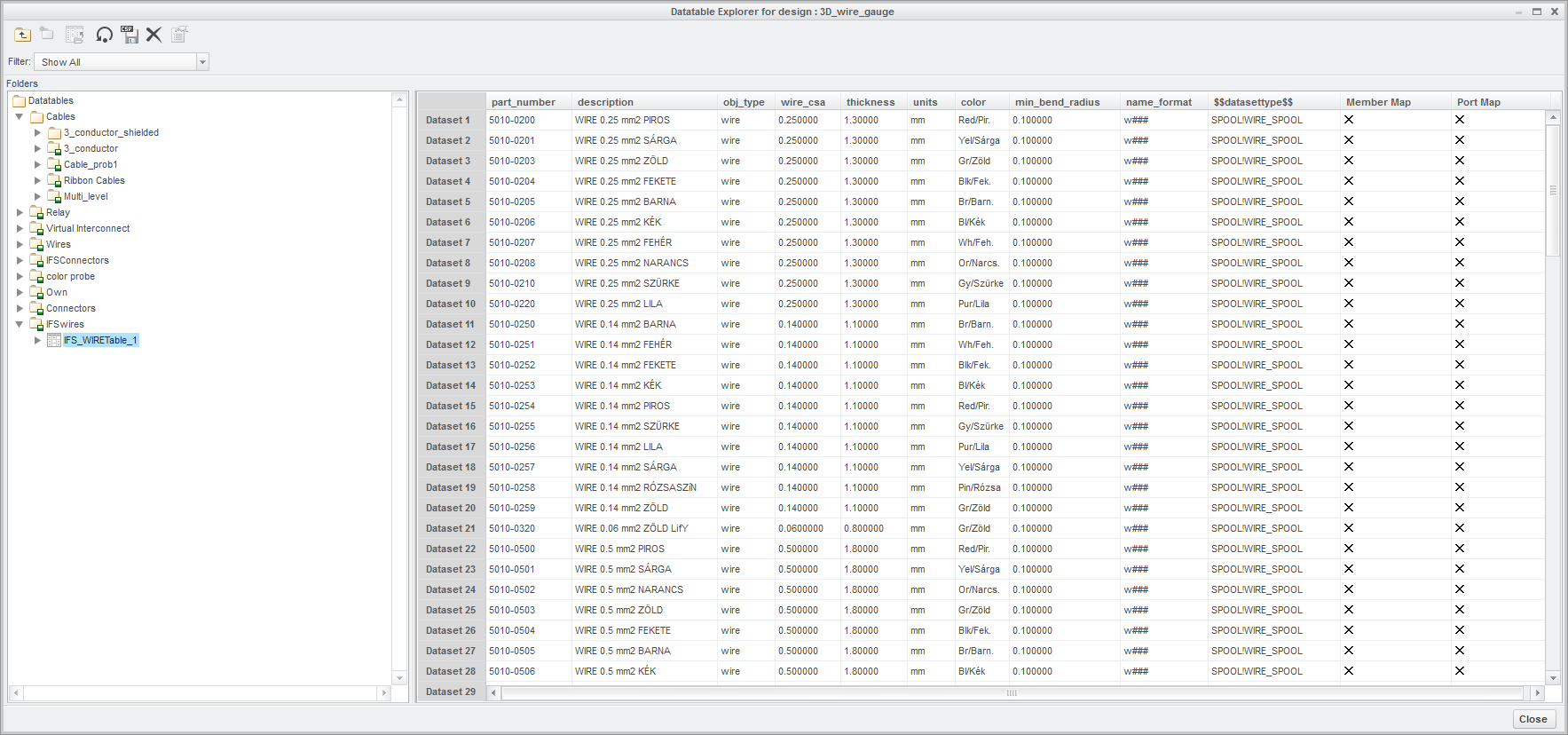Expand the IFSConnectors folder

[x=20, y=260]
